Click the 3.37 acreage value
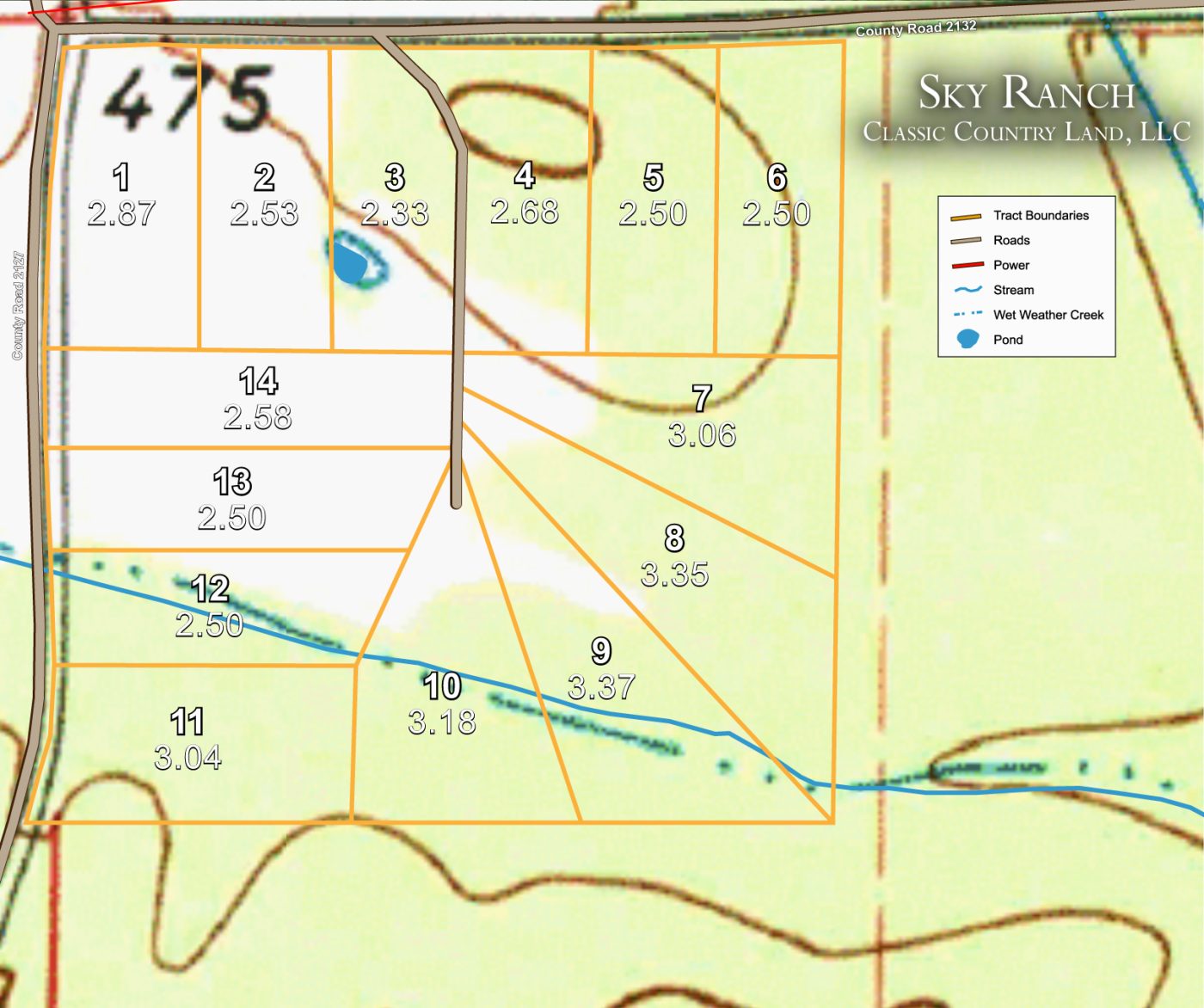This screenshot has height=1008, width=1204. [x=602, y=687]
